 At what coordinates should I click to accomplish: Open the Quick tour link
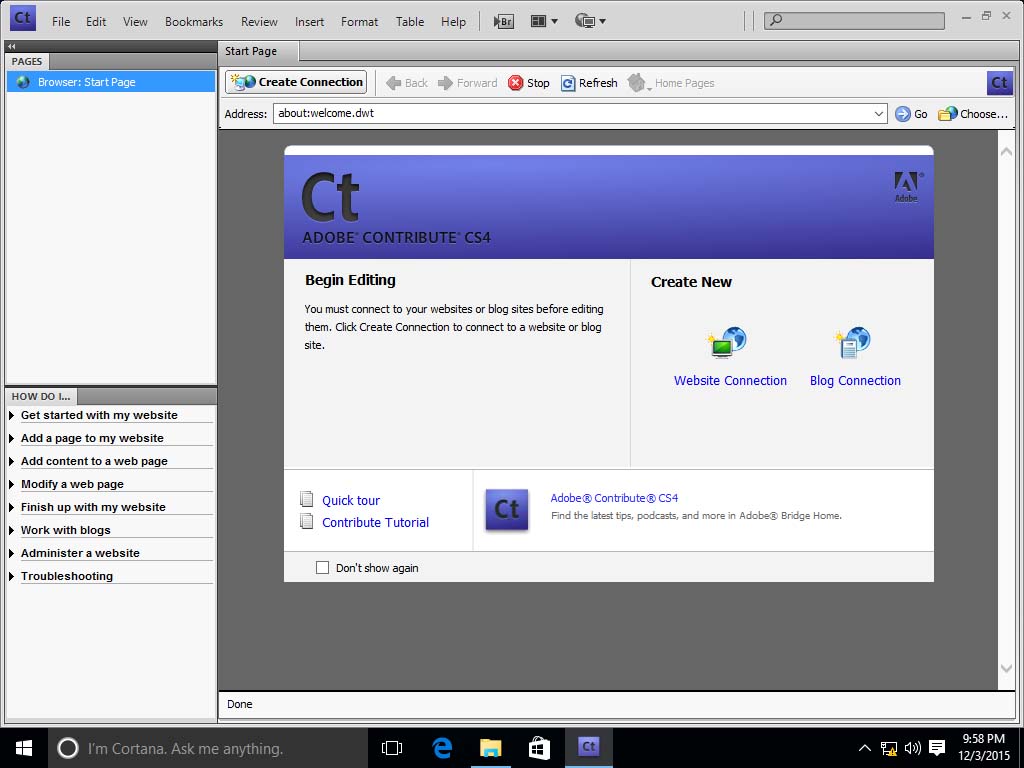click(x=351, y=501)
